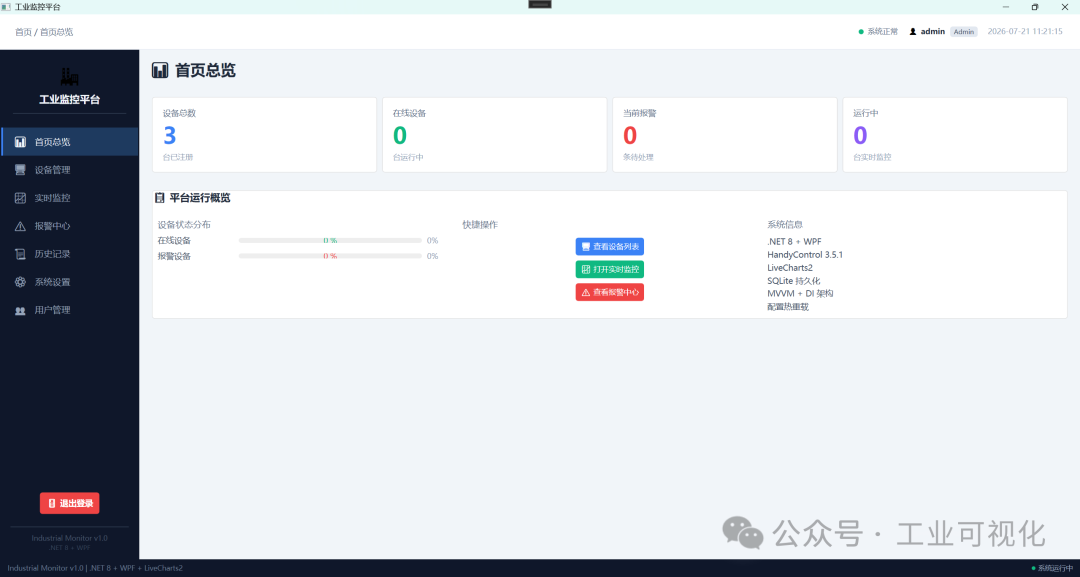This screenshot has height=577, width=1080.
Task: Click the 系统正常 status text
Action: point(882,32)
